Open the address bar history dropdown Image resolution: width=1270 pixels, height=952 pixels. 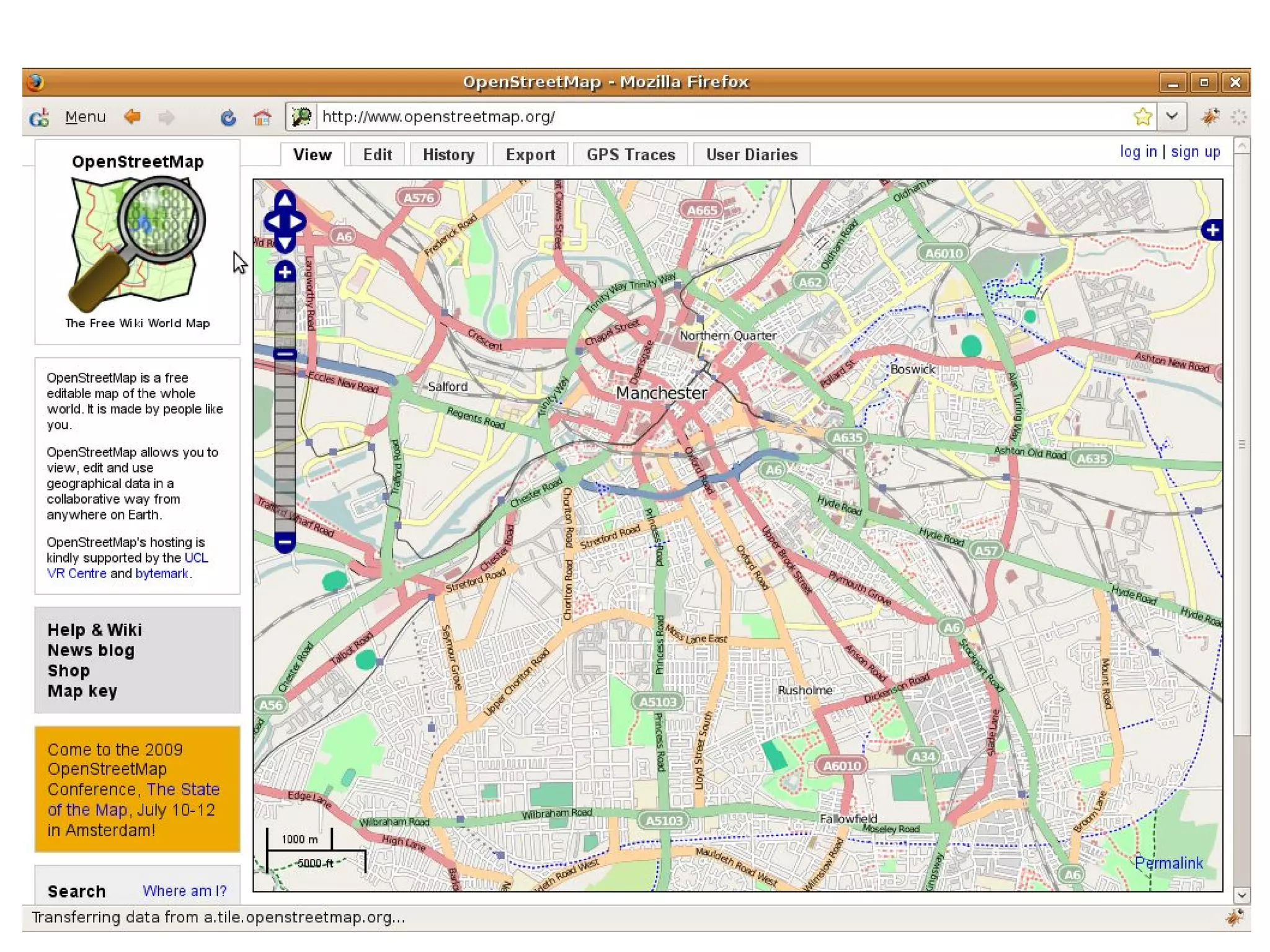(x=1172, y=117)
